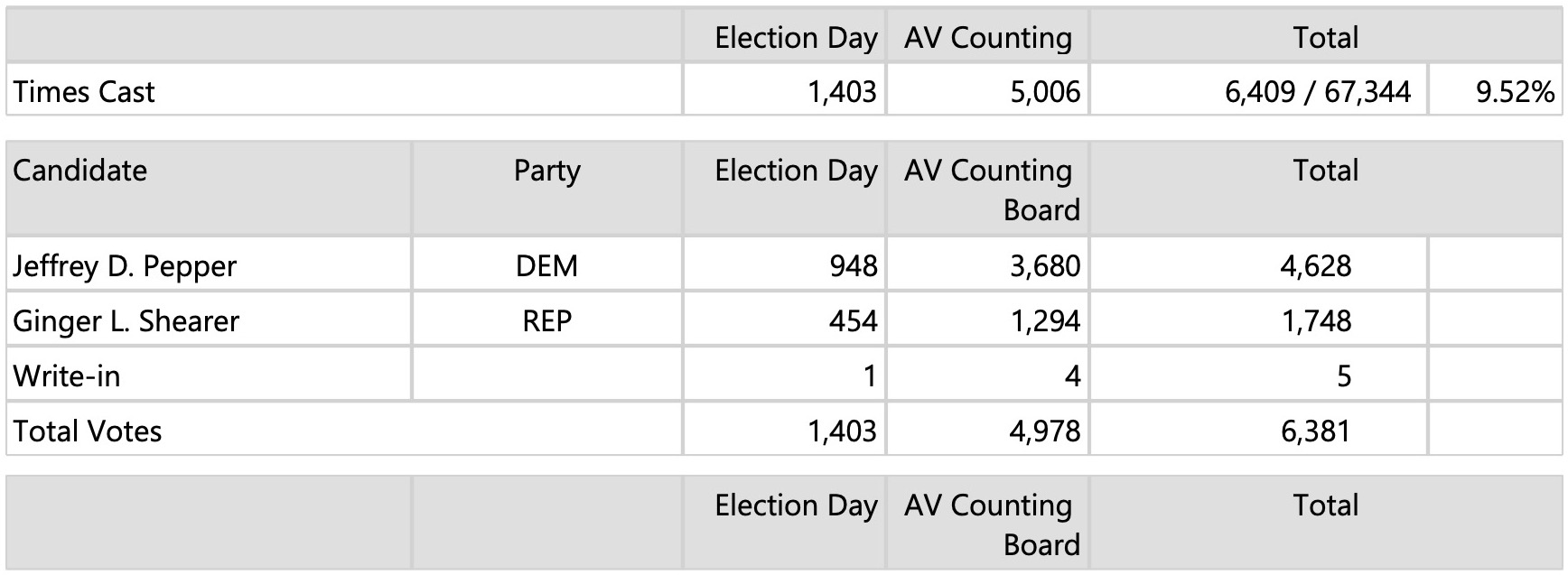This screenshot has width=1568, height=575.
Task: Click candidate name Ginger L. Shearer
Action: 126,321
